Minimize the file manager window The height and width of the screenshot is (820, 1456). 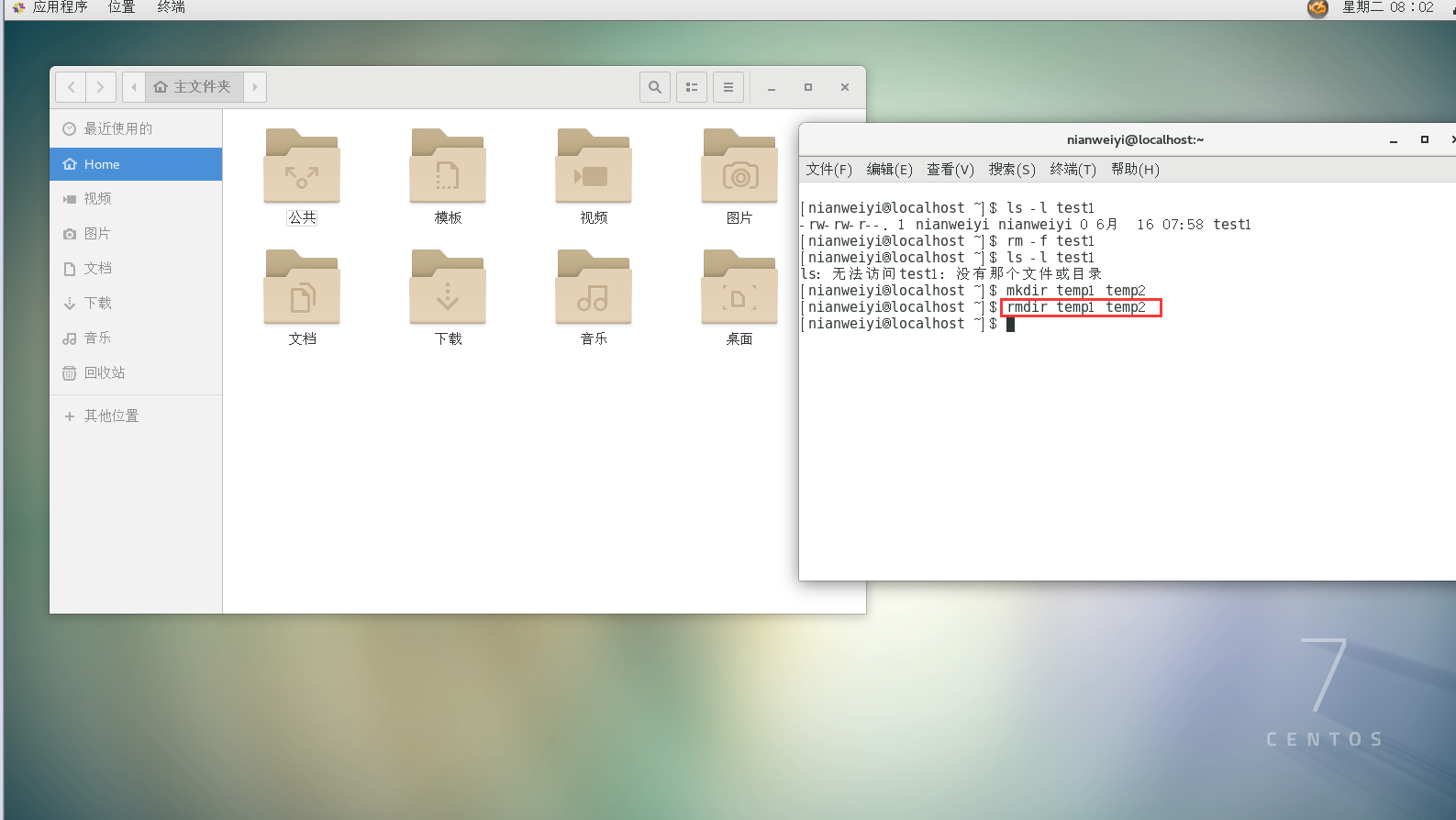[772, 87]
